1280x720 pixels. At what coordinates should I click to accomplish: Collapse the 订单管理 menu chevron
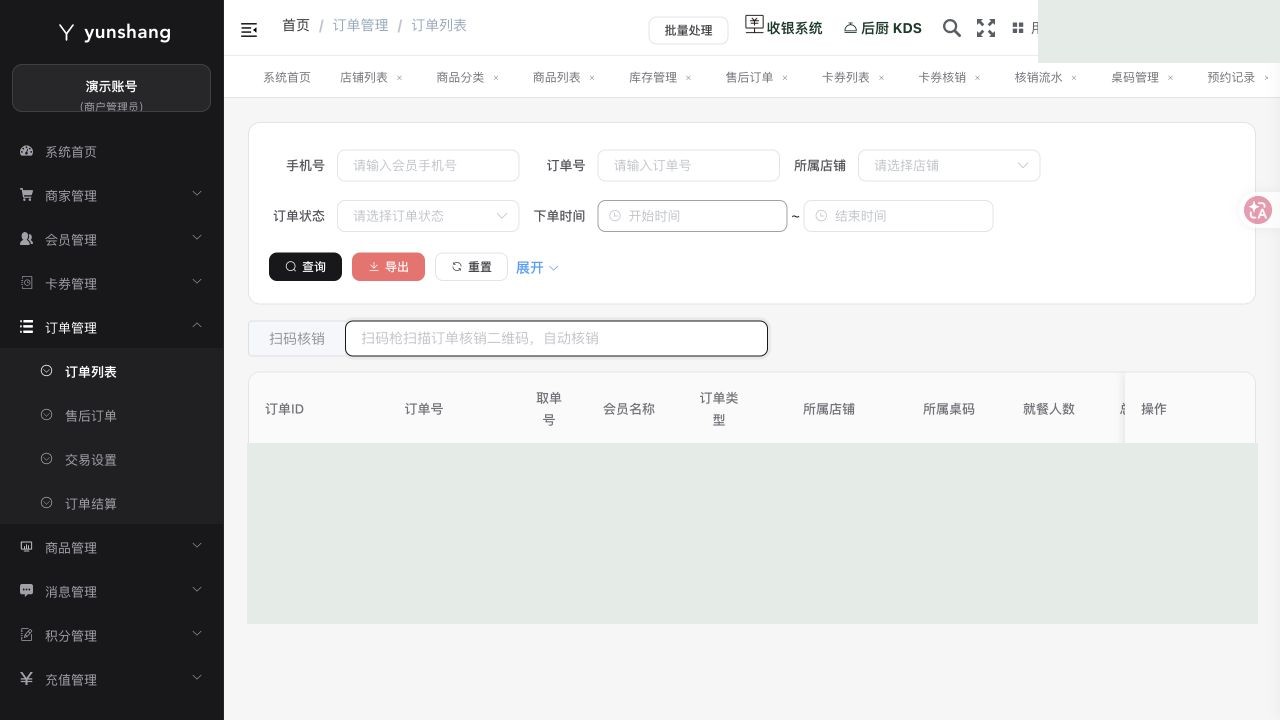click(197, 325)
